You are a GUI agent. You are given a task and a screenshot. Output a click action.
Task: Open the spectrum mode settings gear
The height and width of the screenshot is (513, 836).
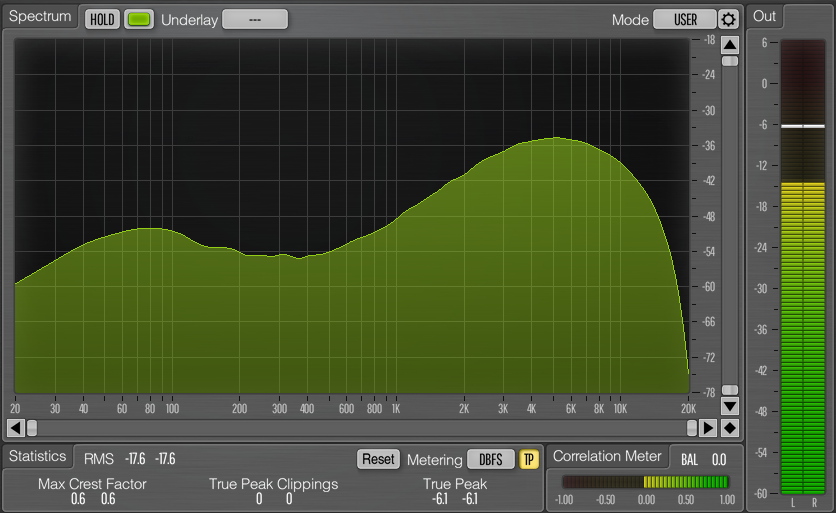728,19
